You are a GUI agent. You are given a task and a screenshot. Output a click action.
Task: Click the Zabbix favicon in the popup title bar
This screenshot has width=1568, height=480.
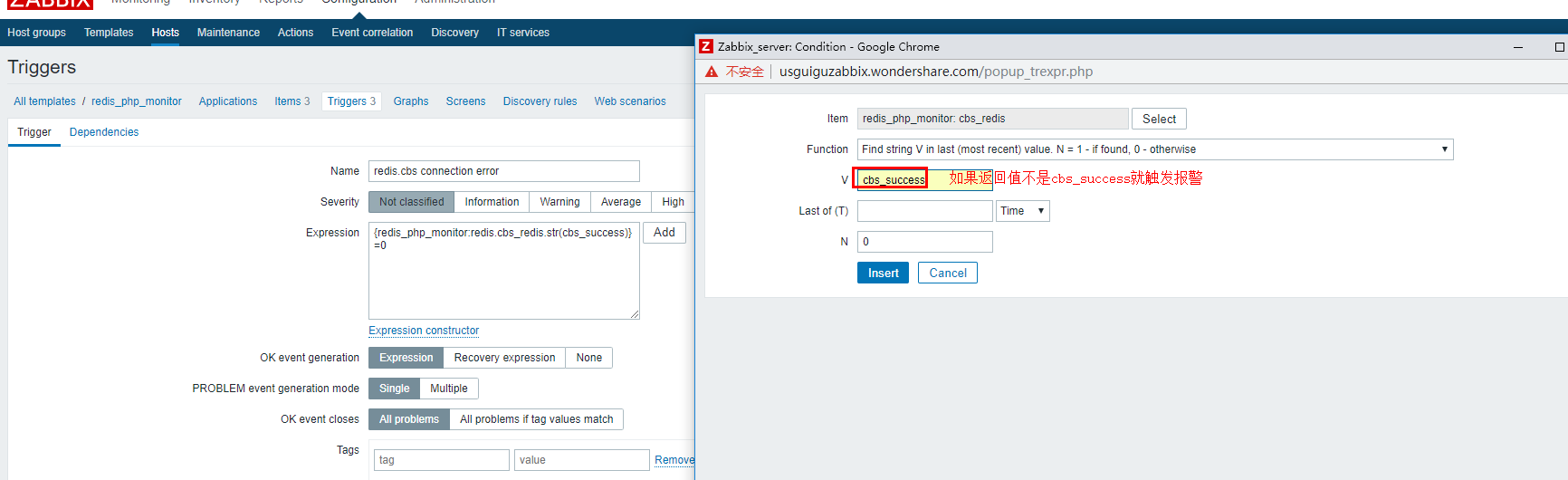point(706,46)
